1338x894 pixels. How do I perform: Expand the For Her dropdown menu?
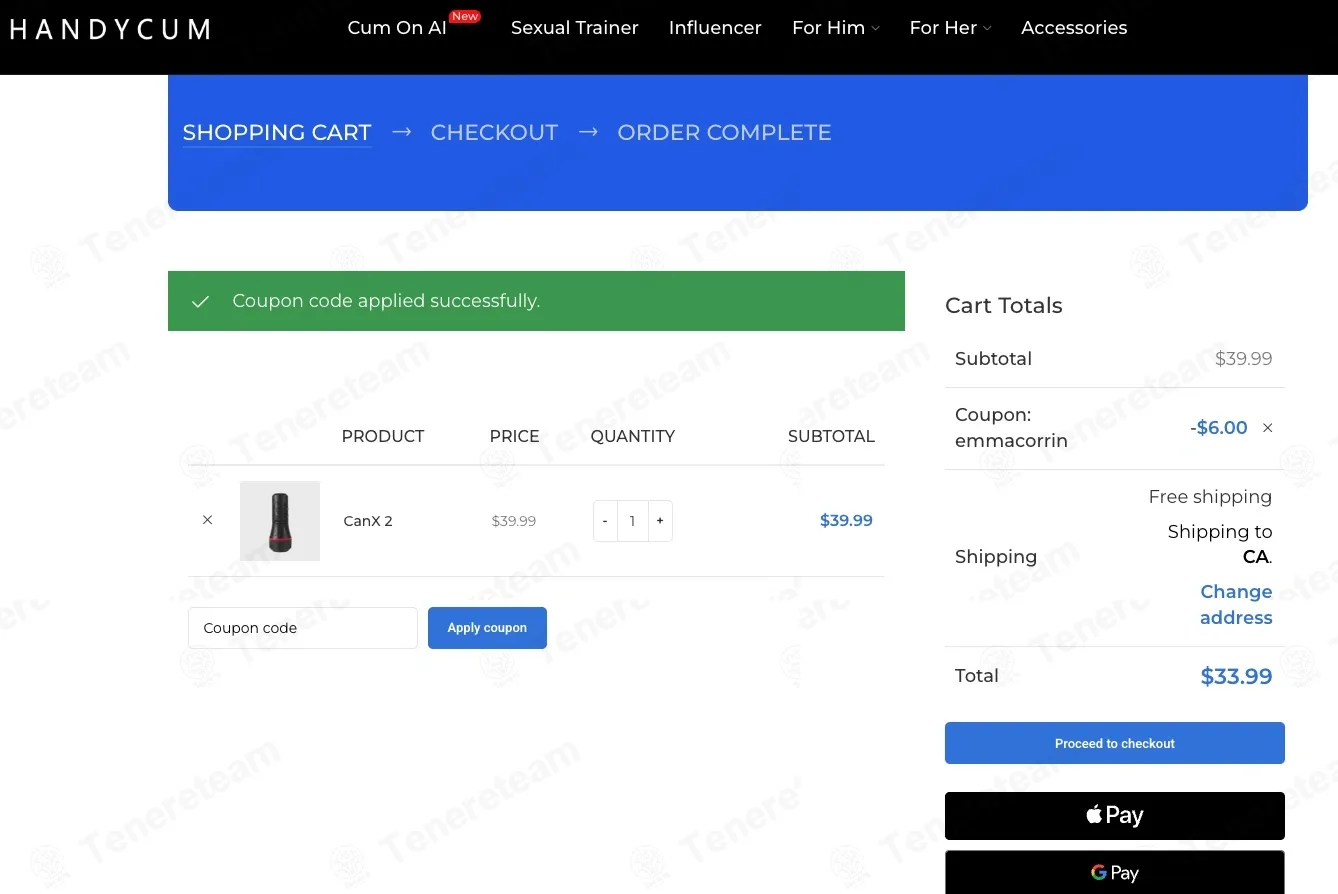coord(950,28)
